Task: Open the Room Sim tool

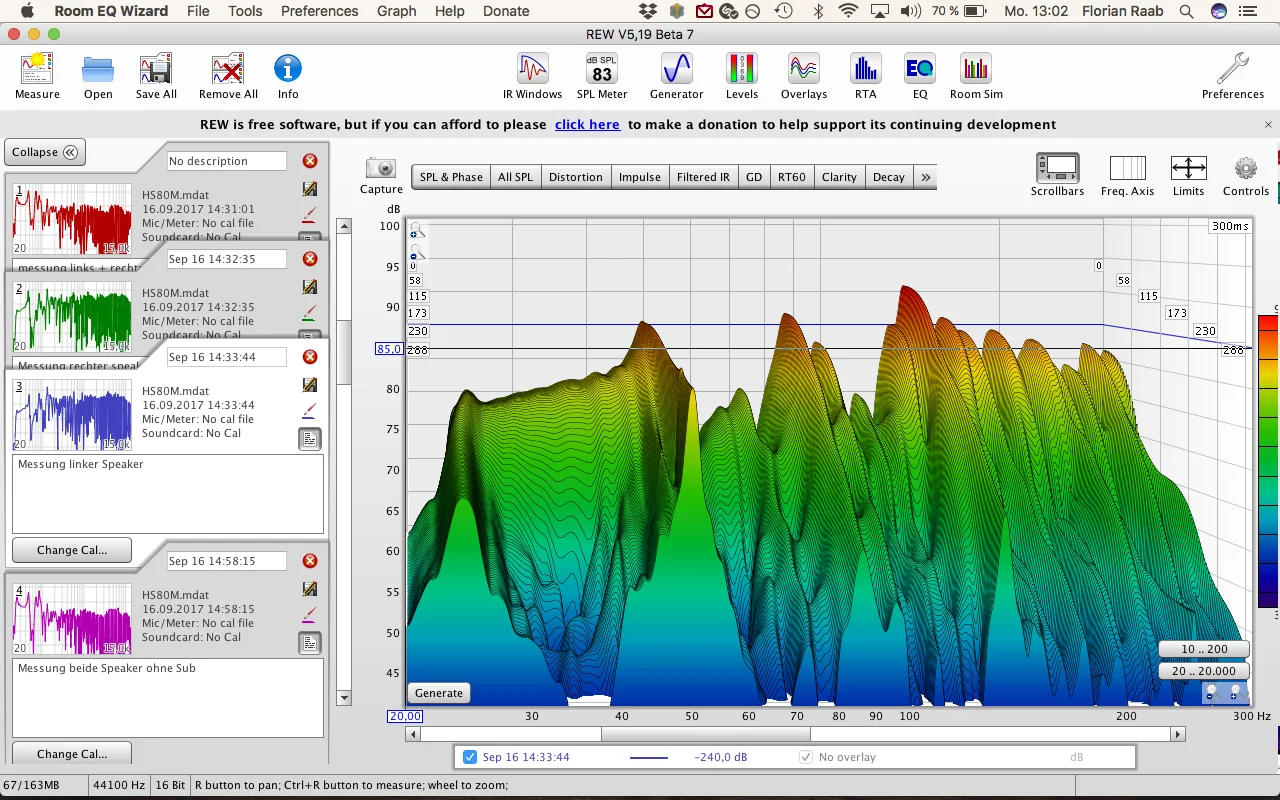Action: 976,76
